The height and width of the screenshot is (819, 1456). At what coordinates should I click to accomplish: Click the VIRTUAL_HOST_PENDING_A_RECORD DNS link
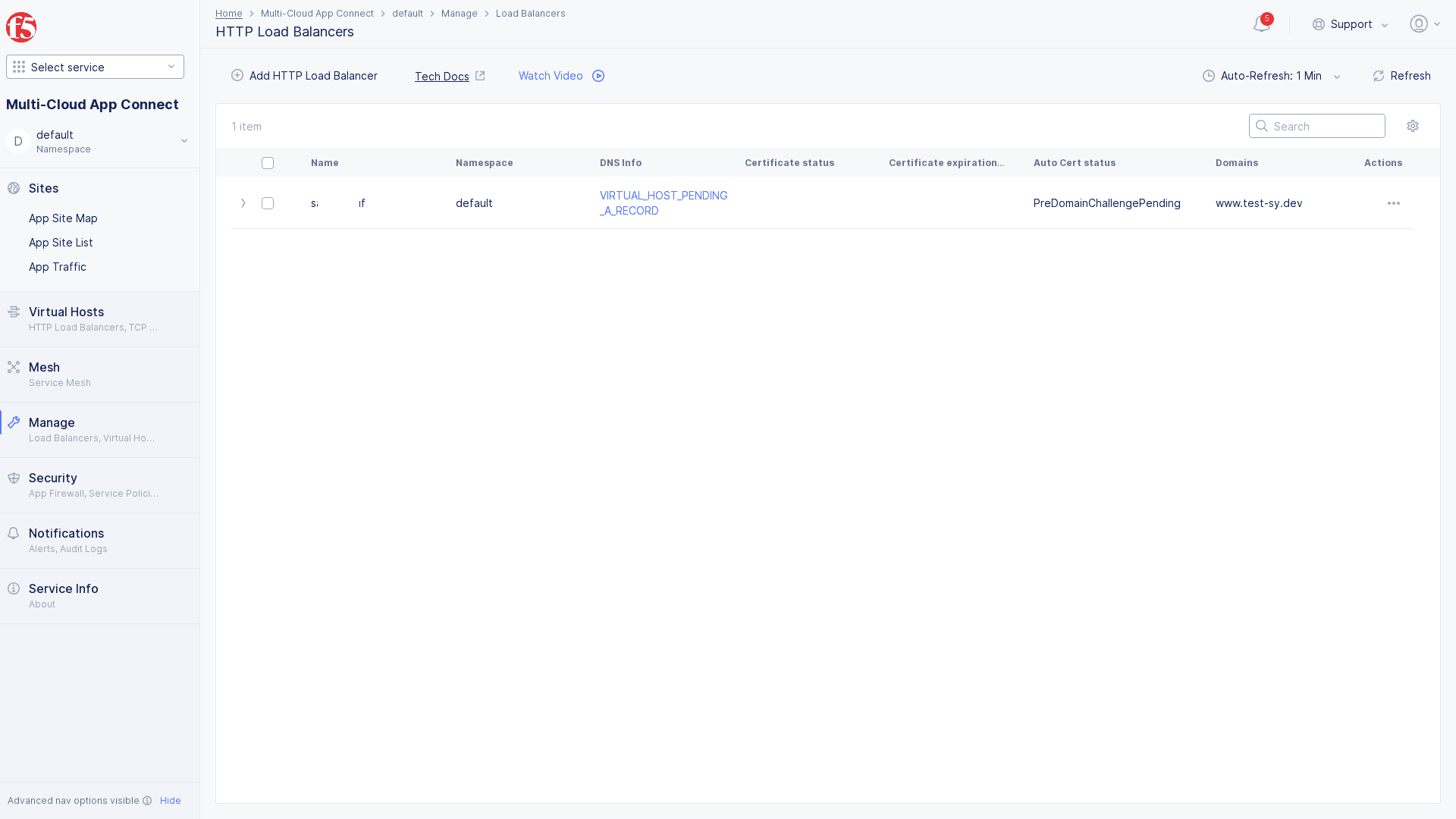pyautogui.click(x=663, y=203)
